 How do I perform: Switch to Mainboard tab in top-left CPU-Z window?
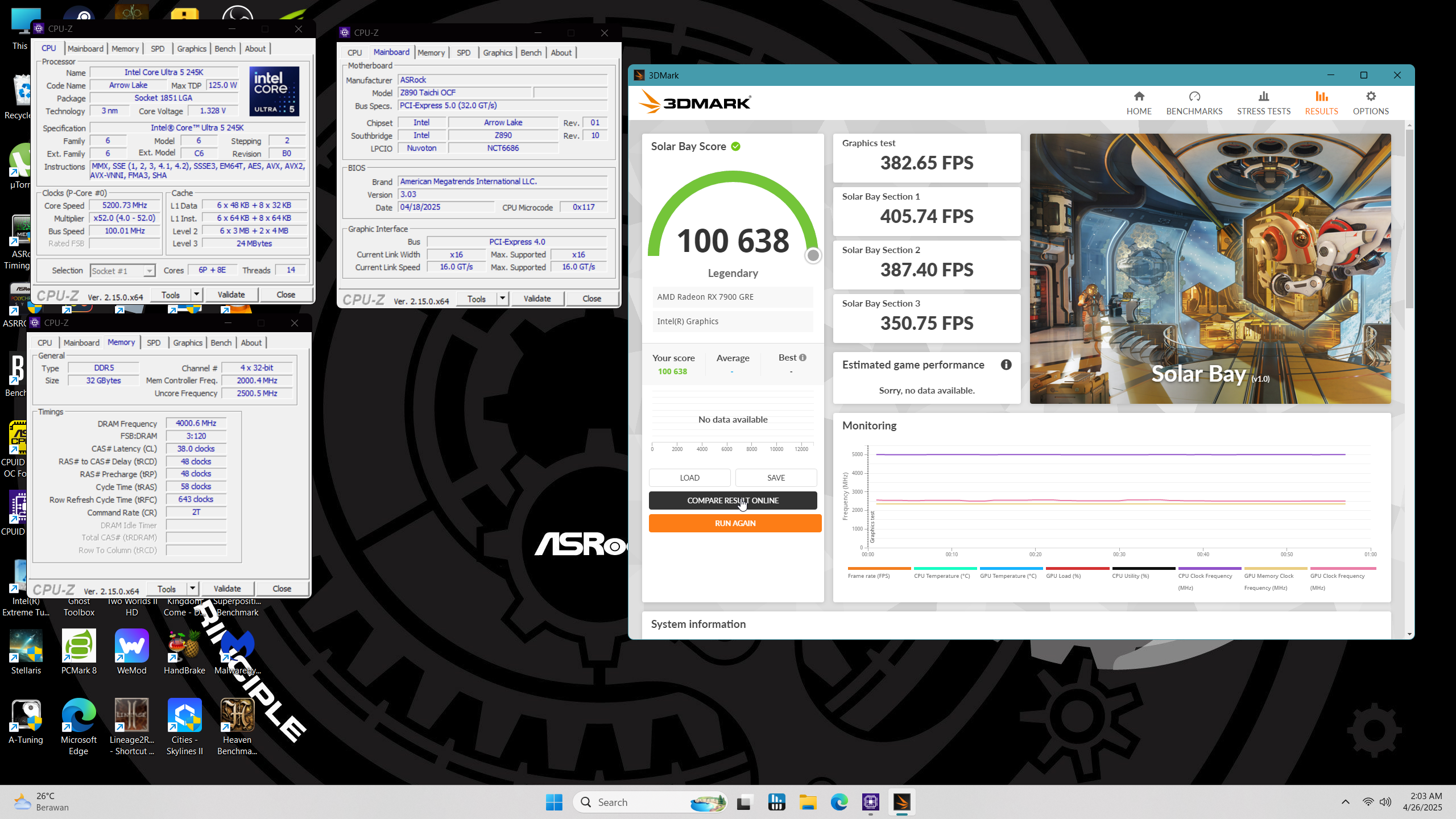(85, 49)
